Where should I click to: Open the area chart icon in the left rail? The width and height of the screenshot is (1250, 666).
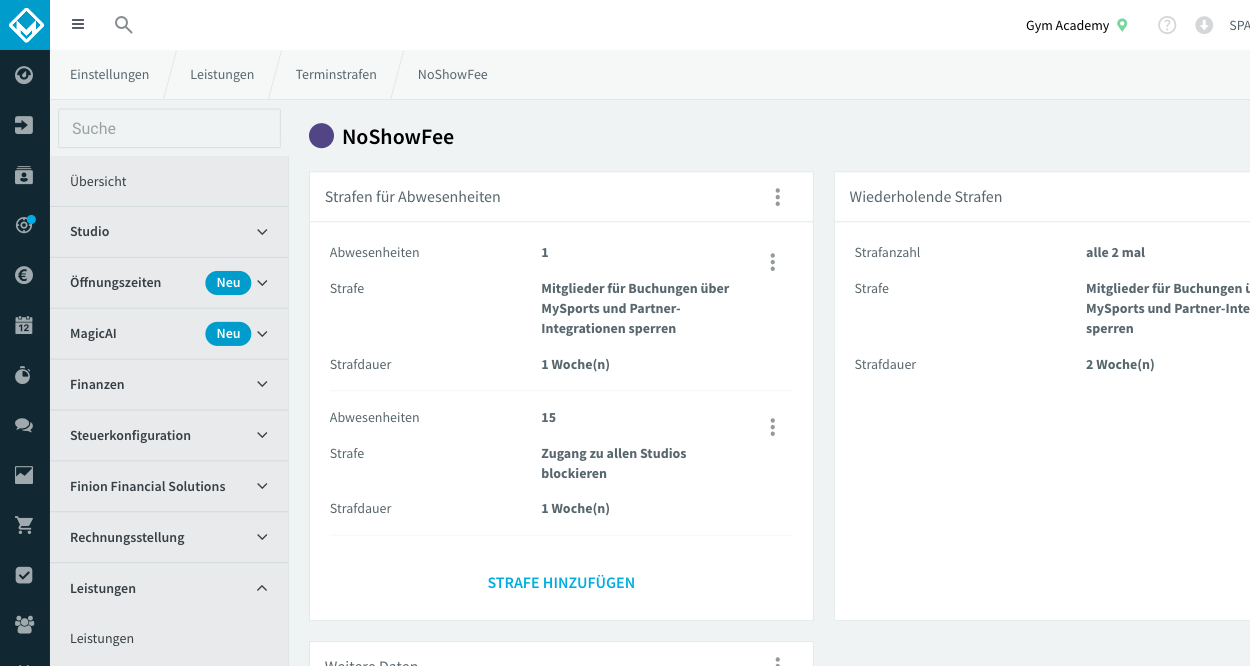click(25, 475)
